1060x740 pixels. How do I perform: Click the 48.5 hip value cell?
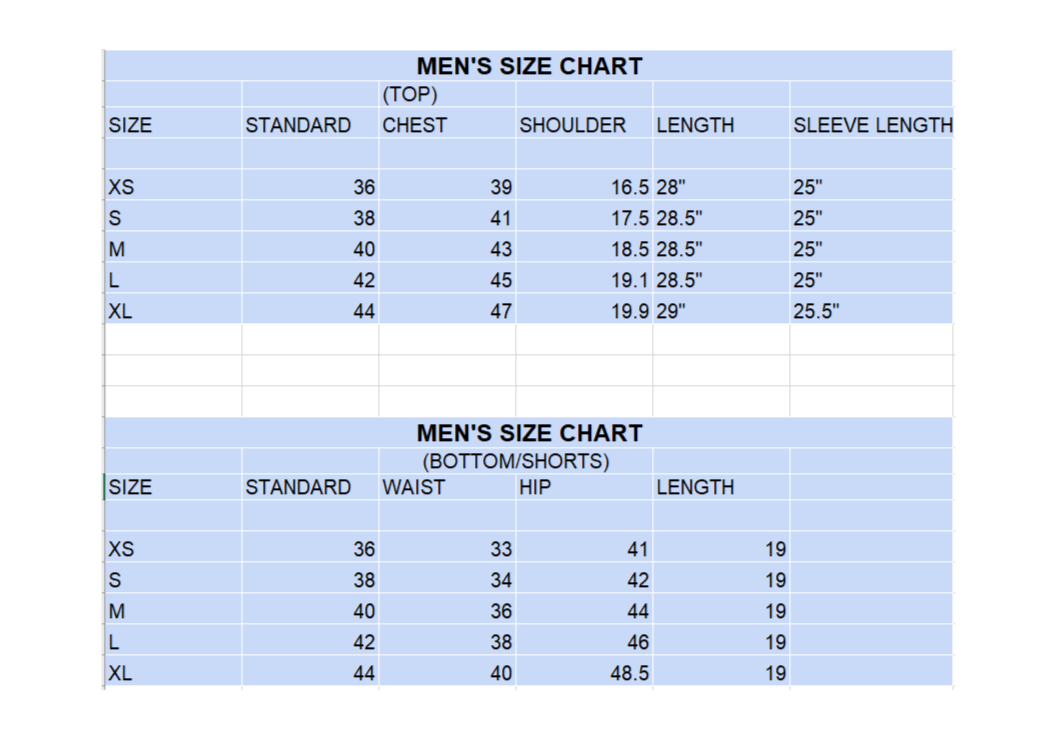tap(629, 674)
